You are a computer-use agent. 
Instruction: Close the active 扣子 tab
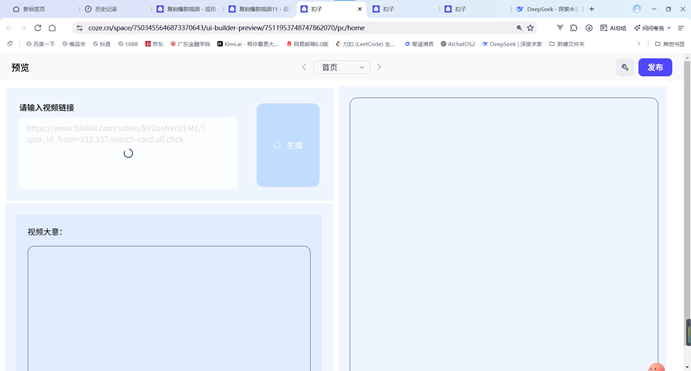pos(360,9)
